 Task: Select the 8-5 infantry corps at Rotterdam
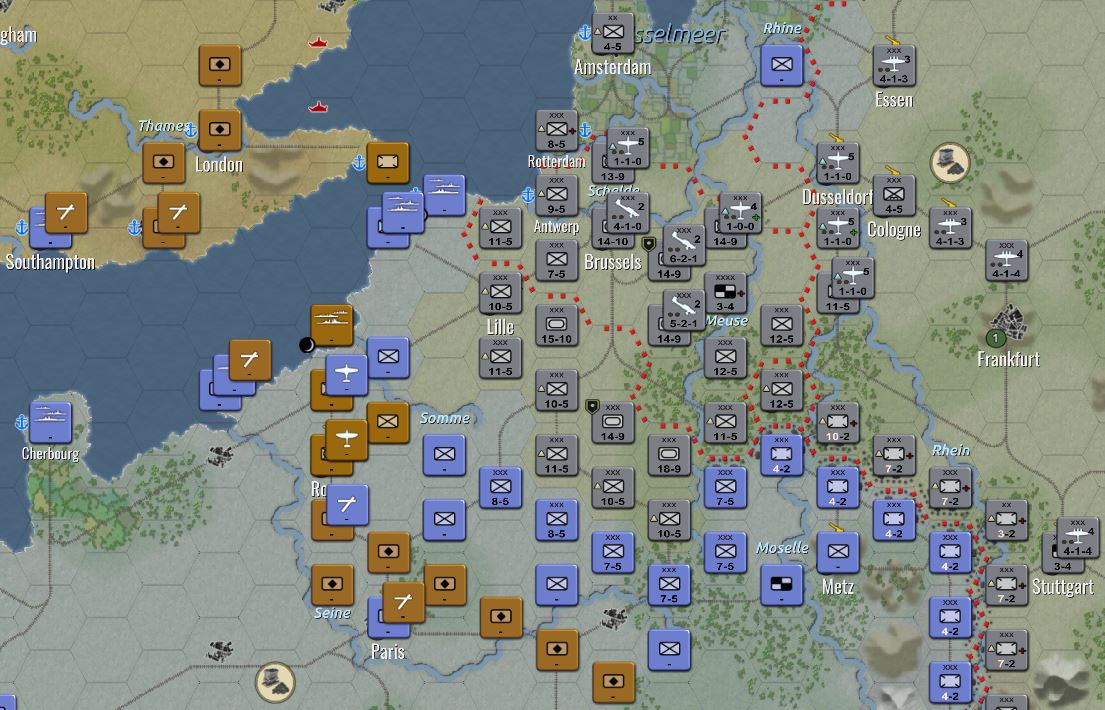click(x=556, y=130)
